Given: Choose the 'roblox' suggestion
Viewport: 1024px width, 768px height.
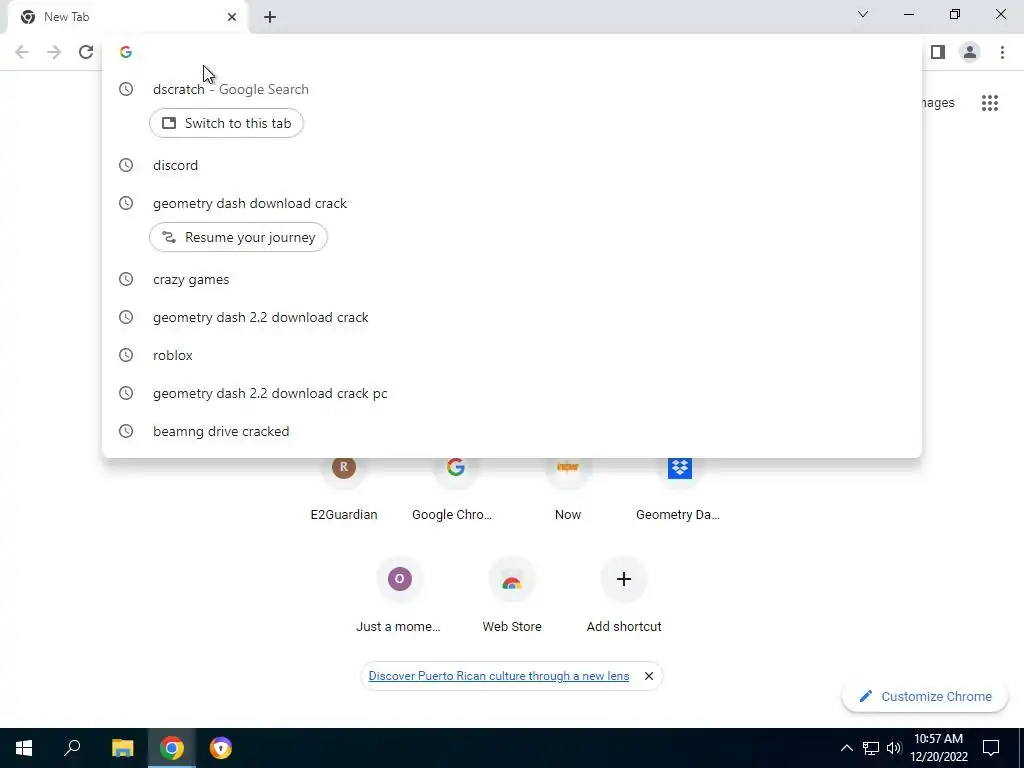Looking at the screenshot, I should tap(512, 355).
